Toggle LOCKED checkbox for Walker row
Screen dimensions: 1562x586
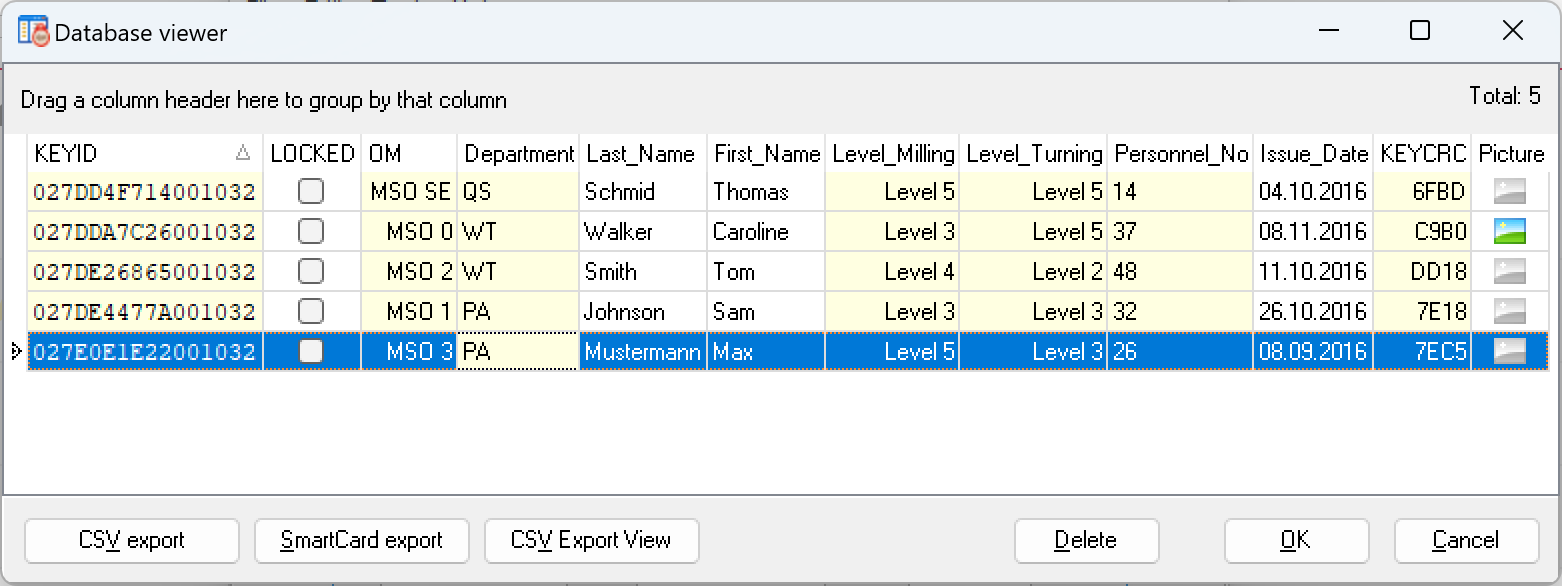pos(311,232)
